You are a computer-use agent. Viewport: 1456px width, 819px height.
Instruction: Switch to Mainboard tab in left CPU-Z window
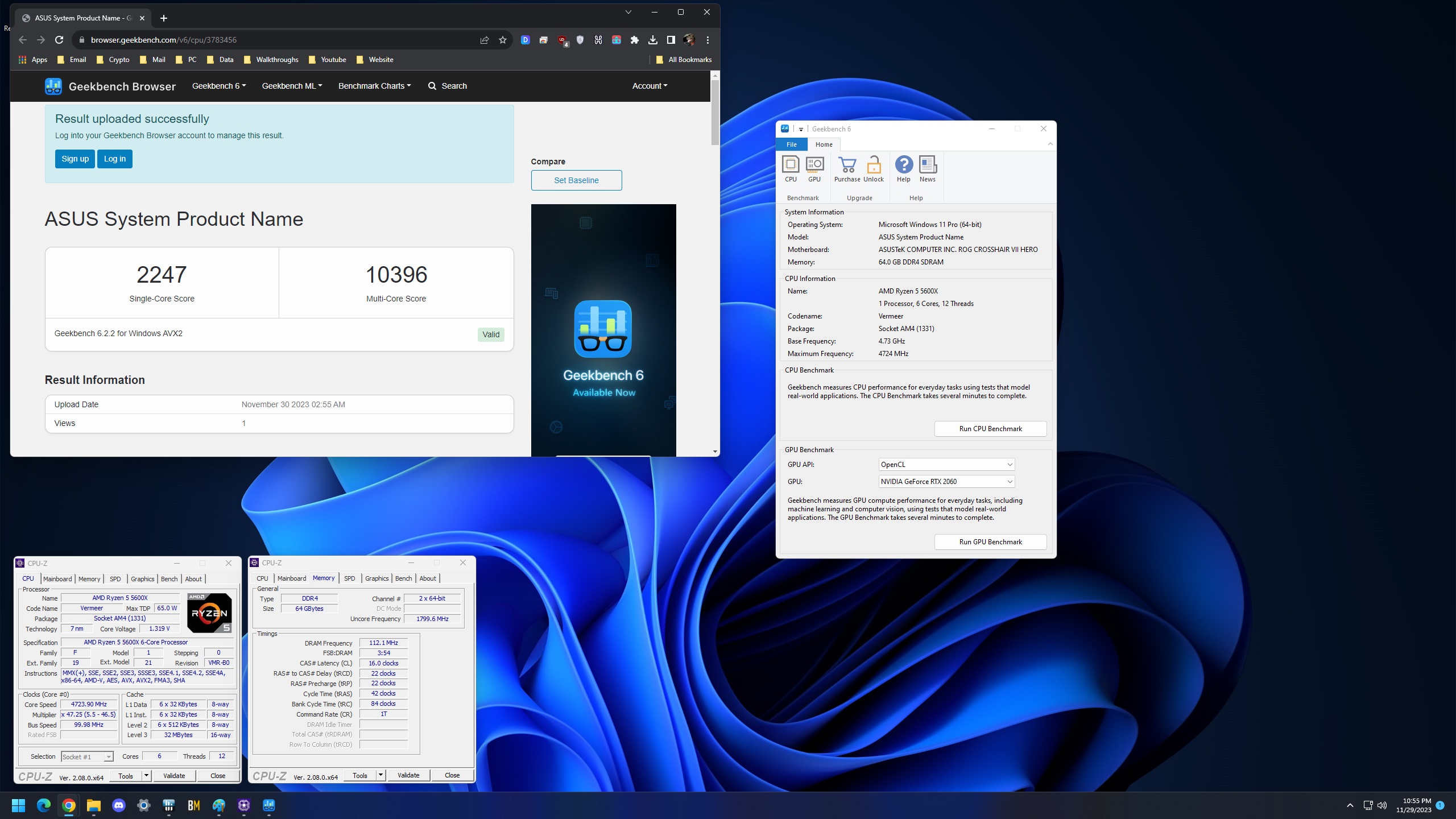tap(57, 579)
